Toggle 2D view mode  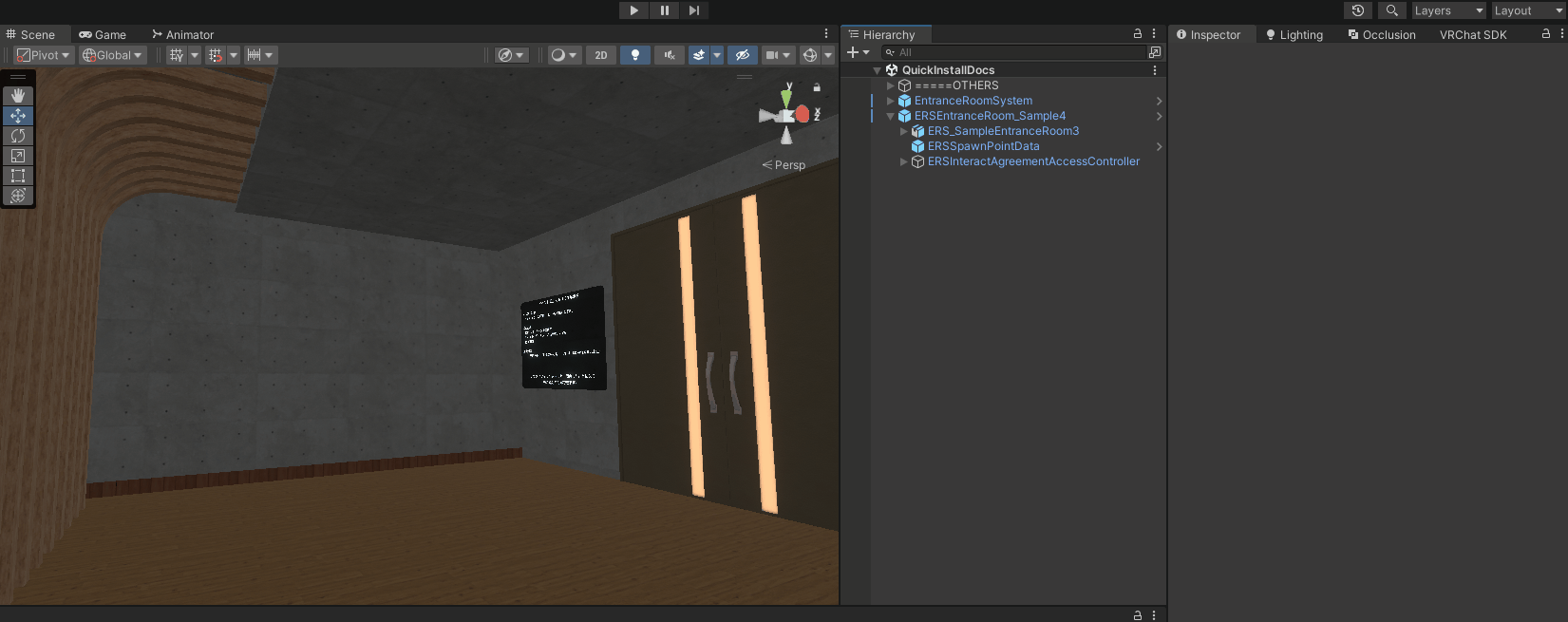(x=601, y=55)
